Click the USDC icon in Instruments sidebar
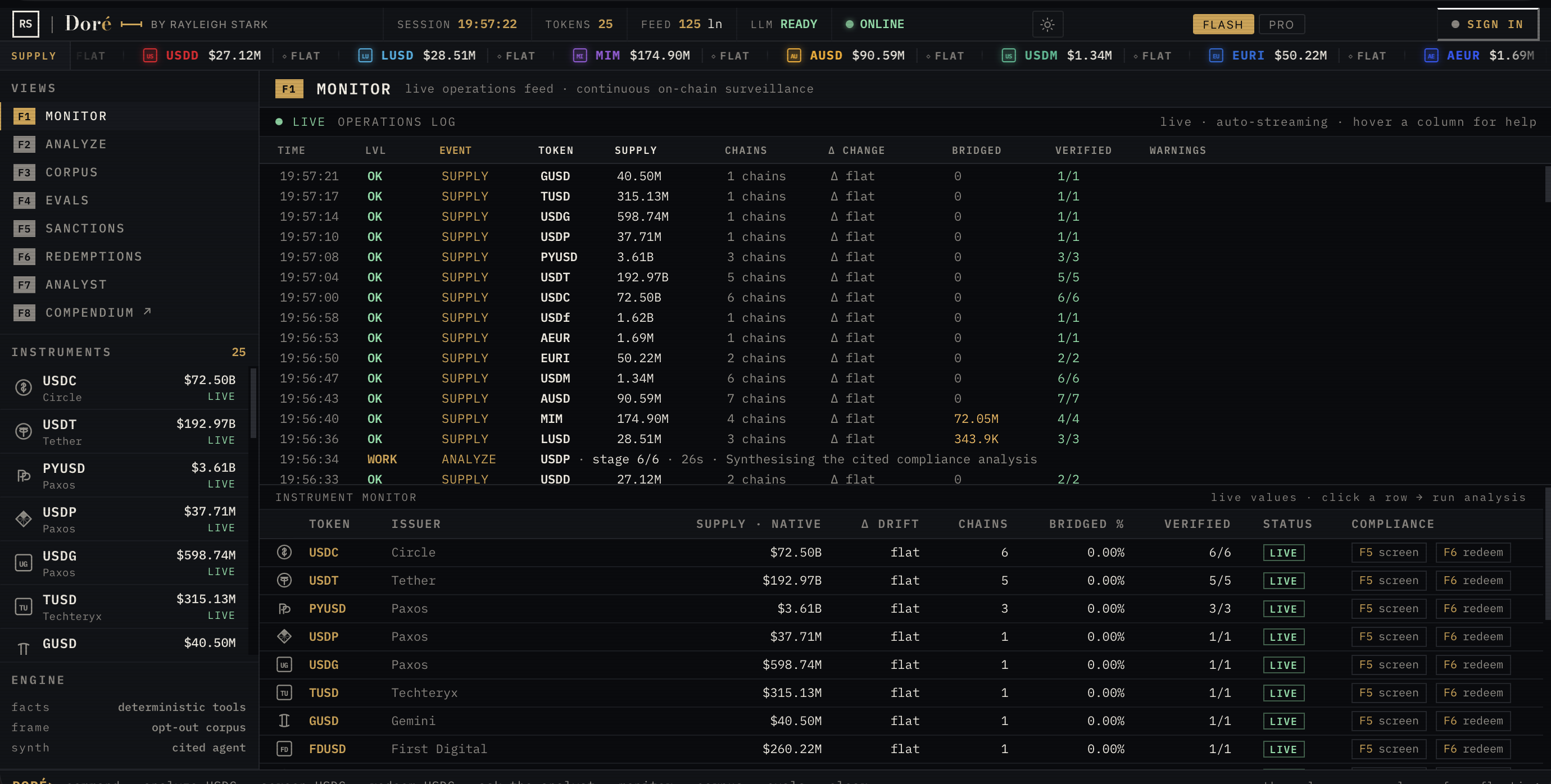Image resolution: width=1551 pixels, height=784 pixels. pyautogui.click(x=24, y=388)
